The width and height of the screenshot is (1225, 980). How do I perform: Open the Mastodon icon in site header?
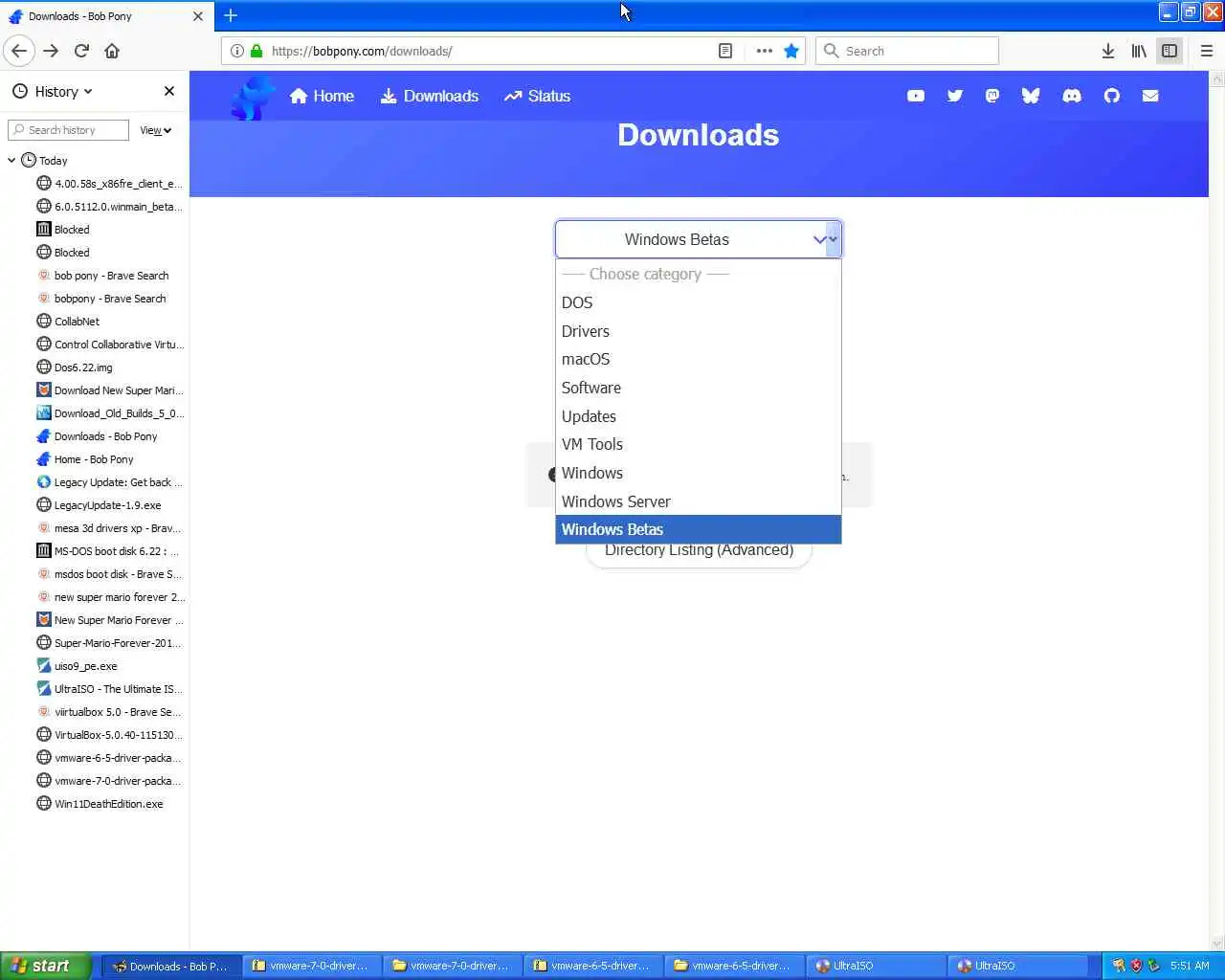pyautogui.click(x=992, y=96)
